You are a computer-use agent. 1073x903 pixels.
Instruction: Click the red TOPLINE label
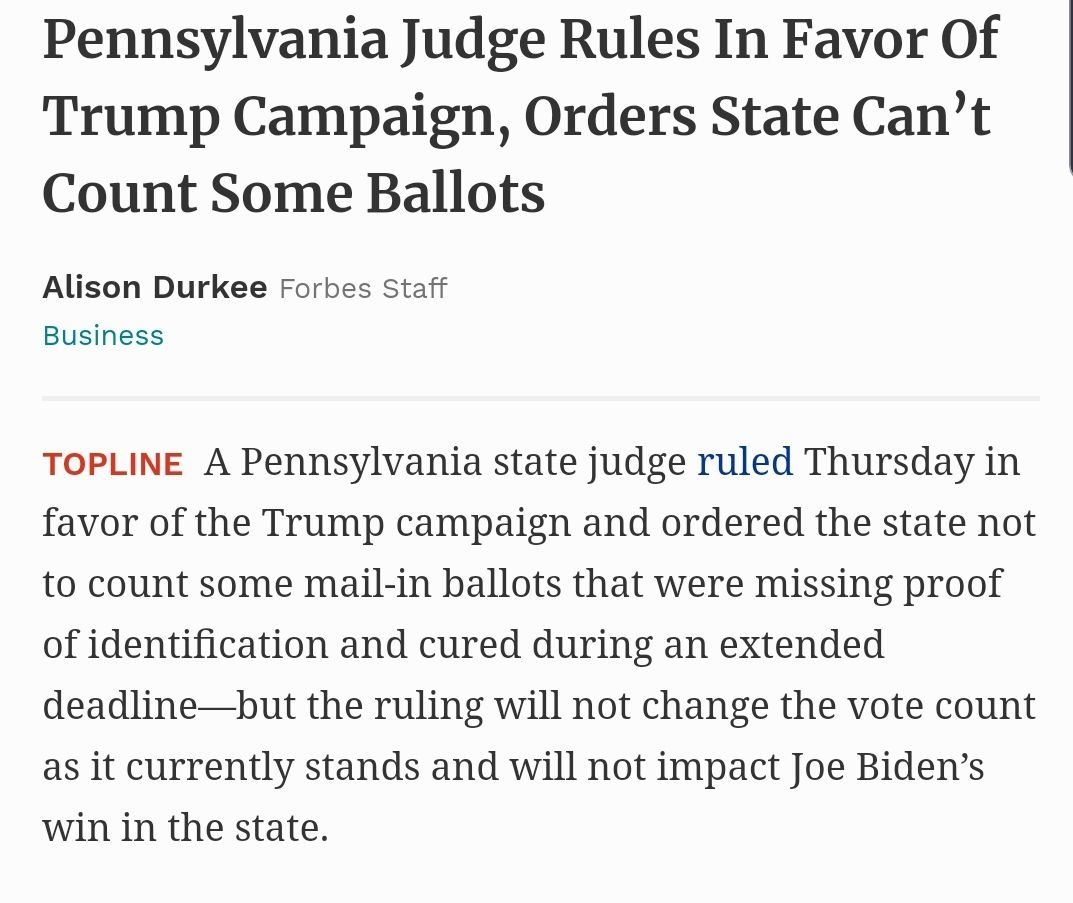tap(113, 465)
